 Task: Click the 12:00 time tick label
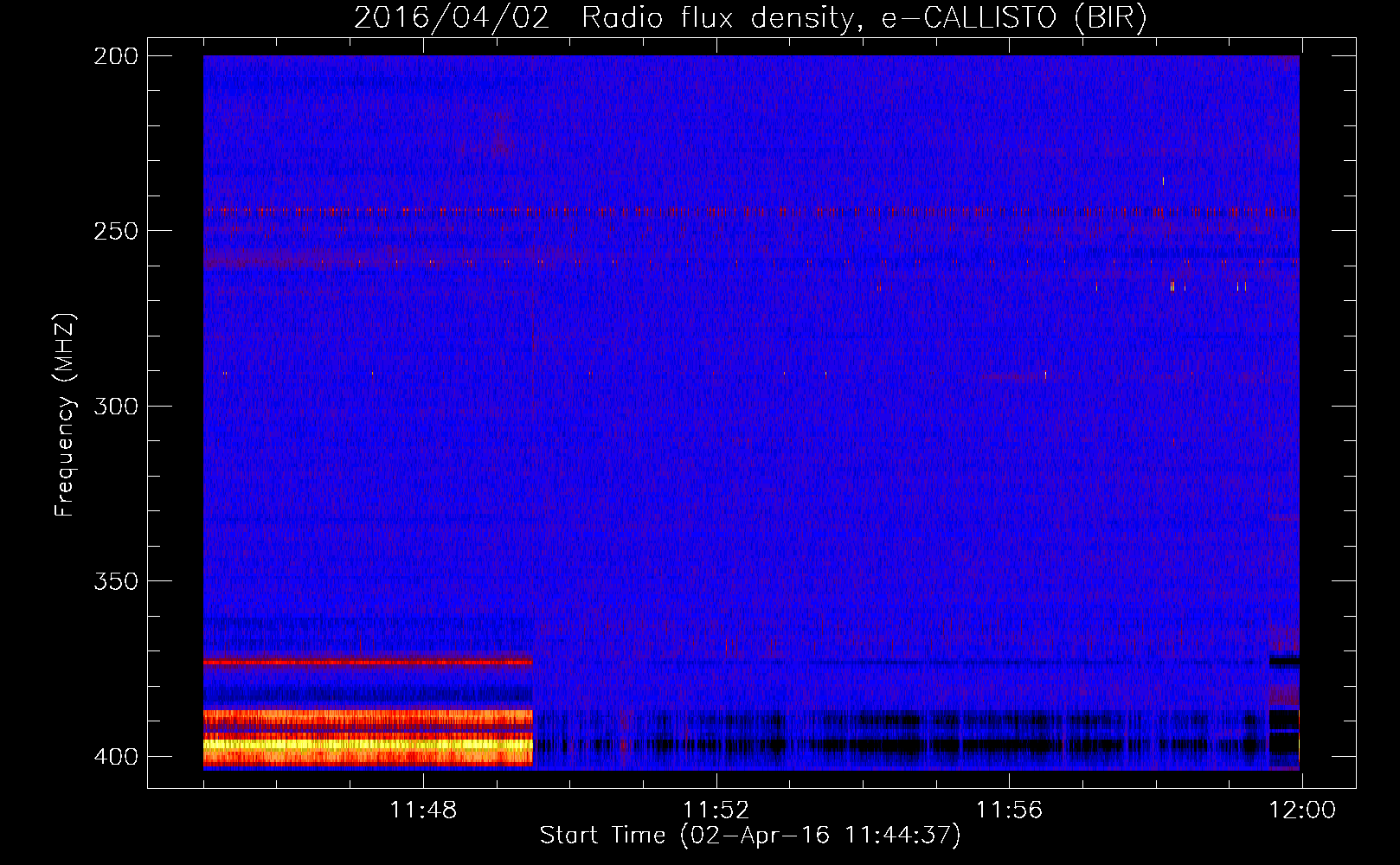[1302, 811]
